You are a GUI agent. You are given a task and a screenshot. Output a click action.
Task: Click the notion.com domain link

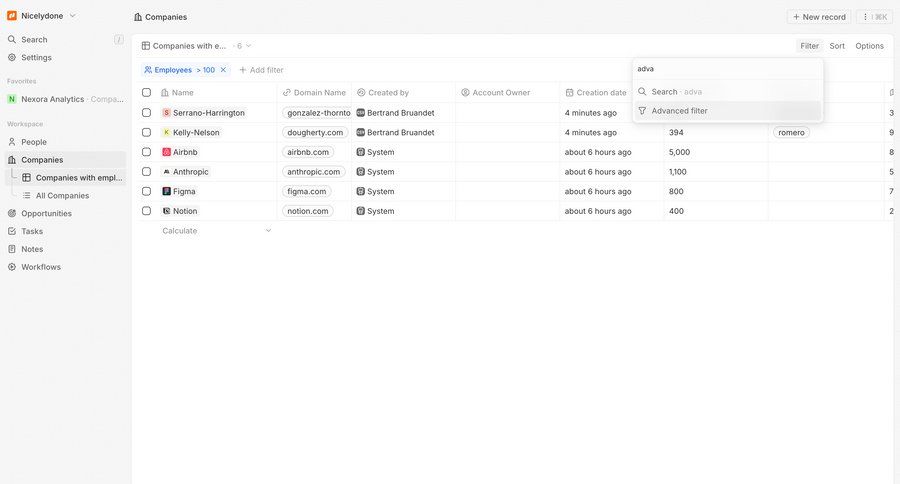[308, 211]
